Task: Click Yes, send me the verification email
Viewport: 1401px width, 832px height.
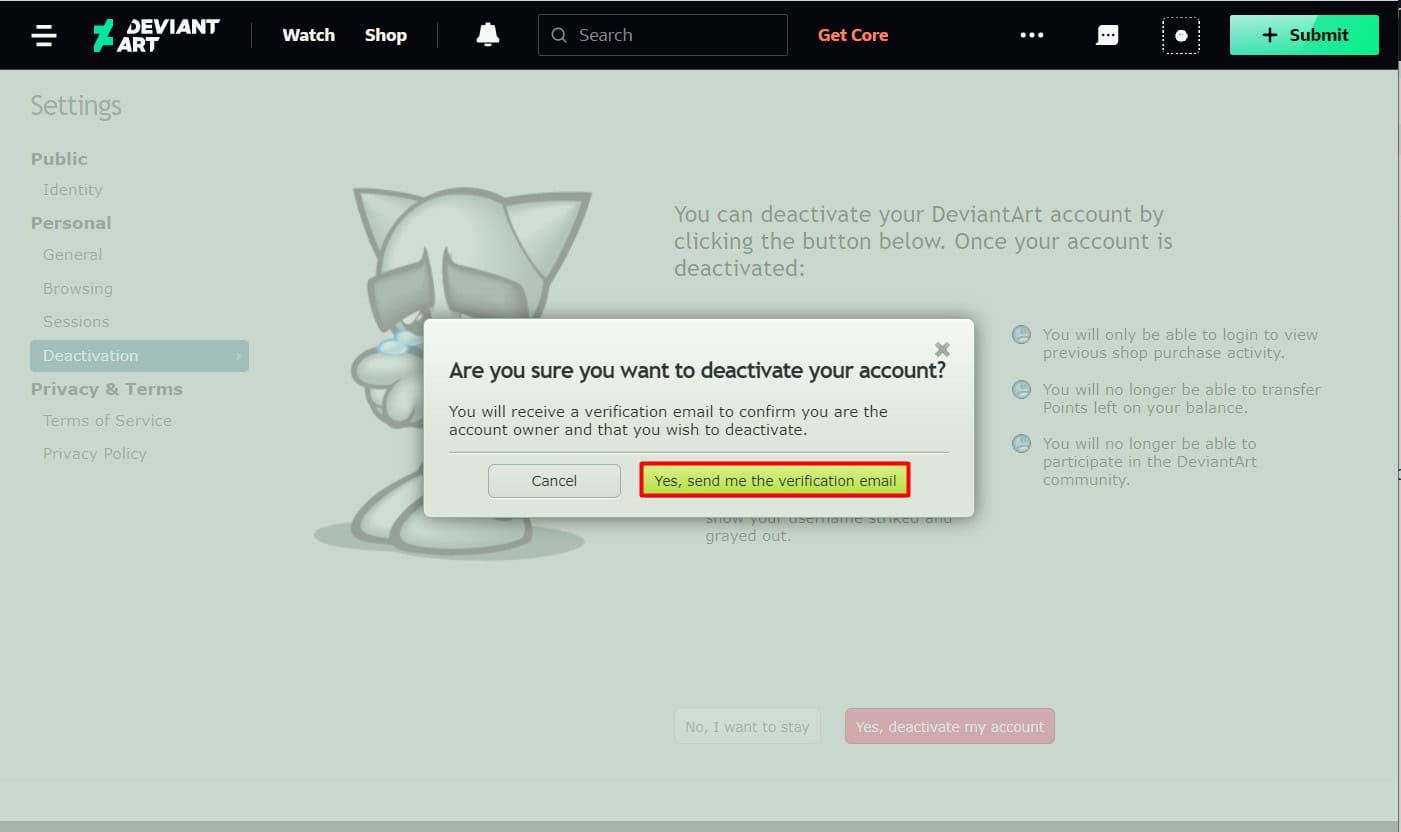Action: (x=774, y=480)
